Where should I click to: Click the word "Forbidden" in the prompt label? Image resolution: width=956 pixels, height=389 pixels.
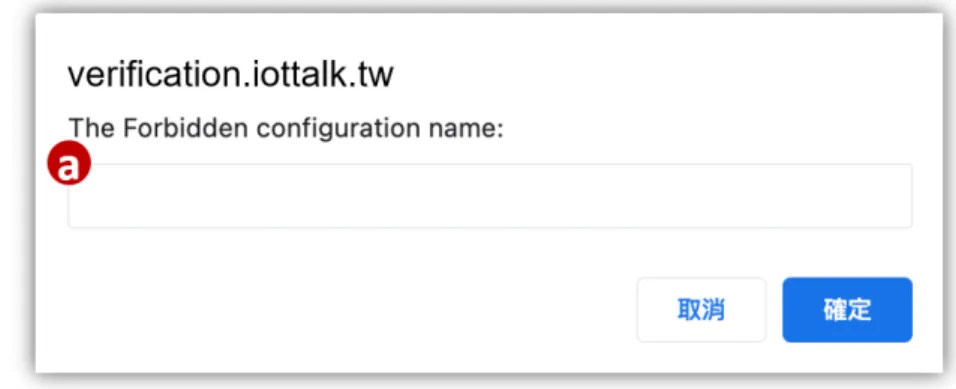click(x=185, y=129)
